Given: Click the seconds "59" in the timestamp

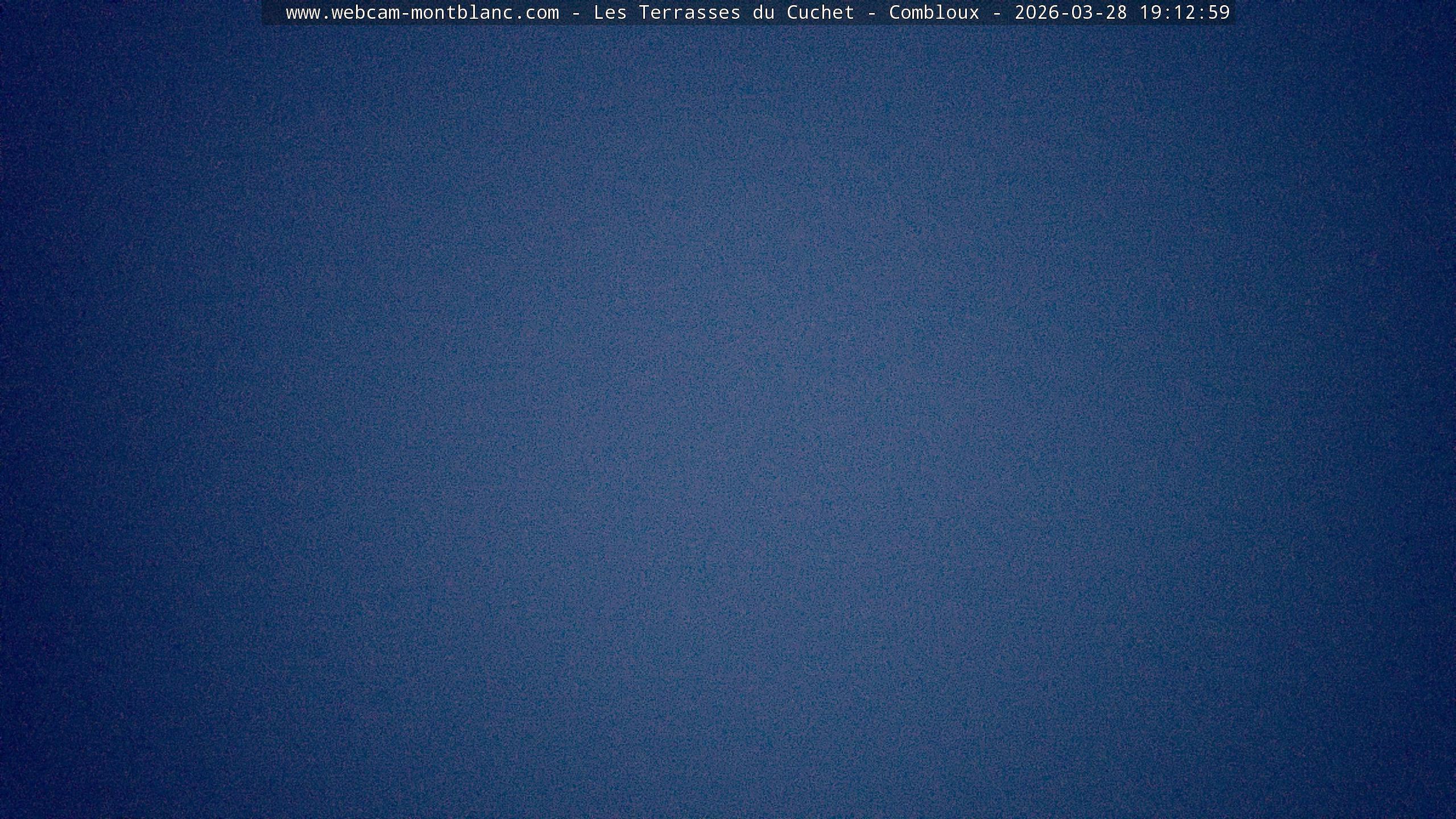Looking at the screenshot, I should click(1219, 13).
